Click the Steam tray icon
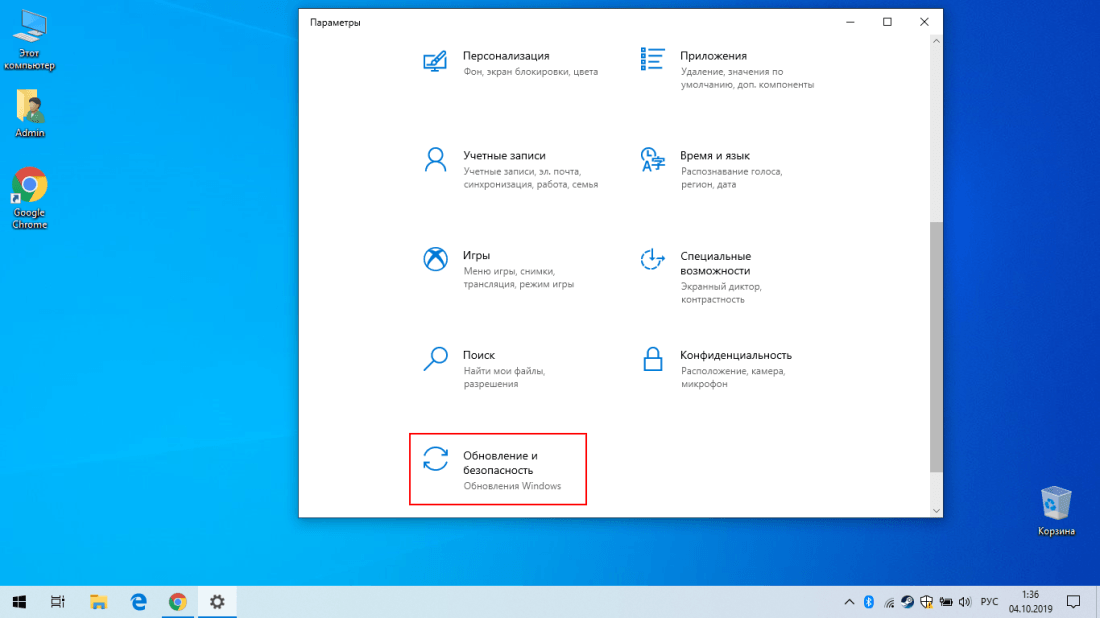The height and width of the screenshot is (618, 1100). (x=907, y=602)
